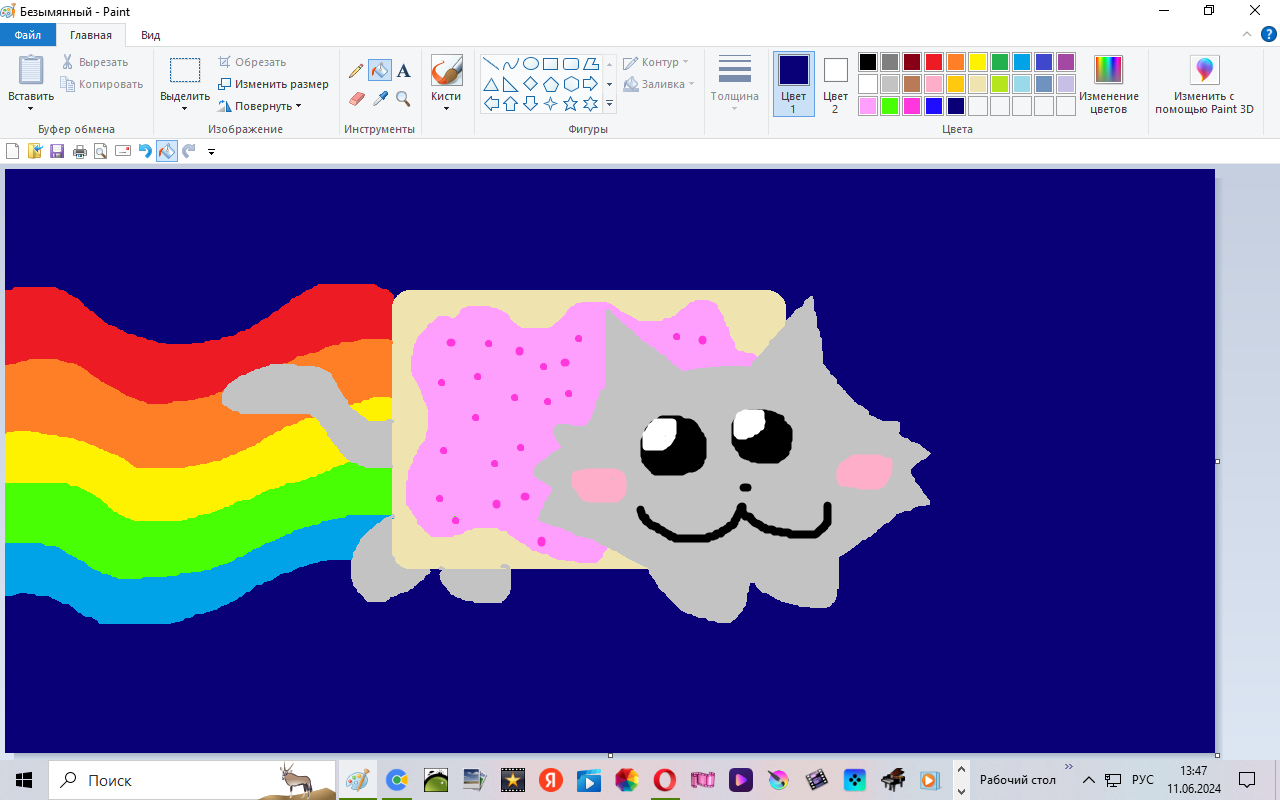Pick the black color swatch
1280x800 pixels.
(x=868, y=62)
